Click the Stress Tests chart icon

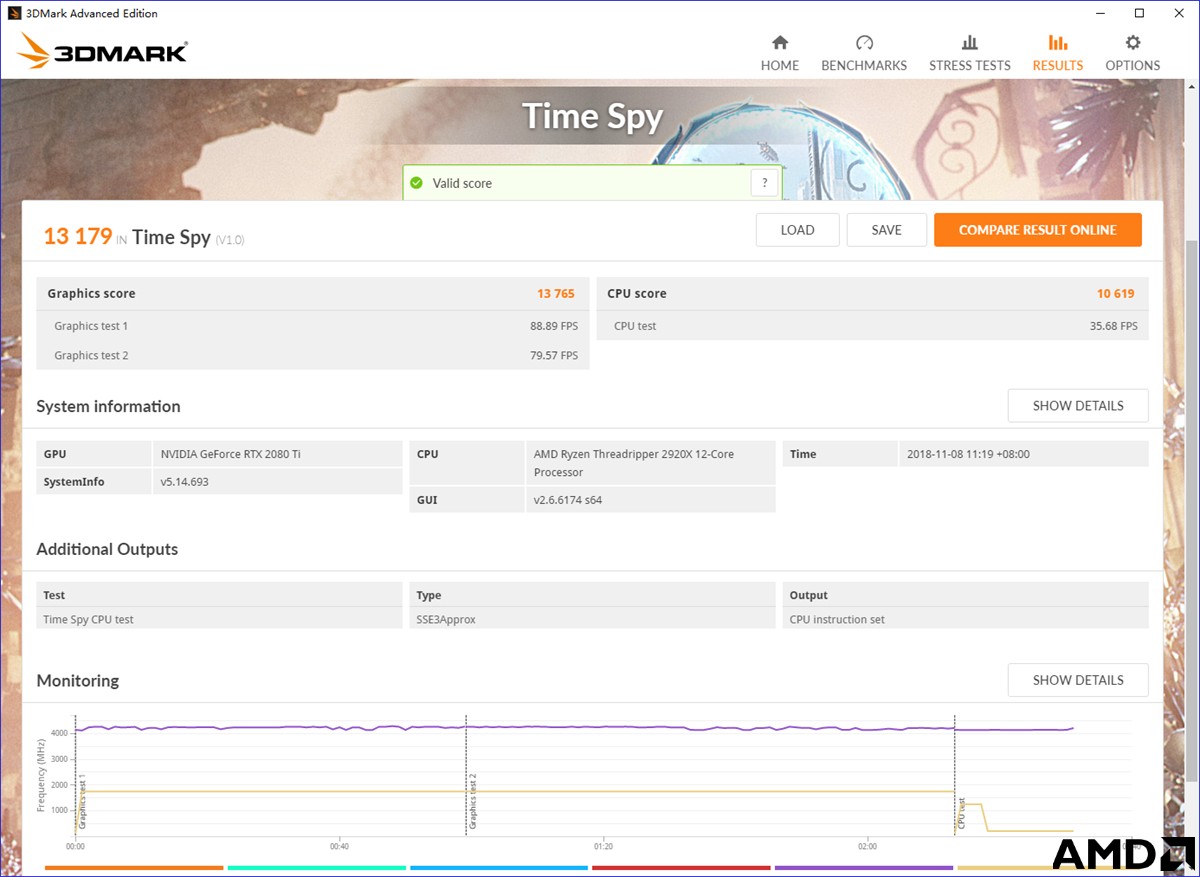point(970,43)
